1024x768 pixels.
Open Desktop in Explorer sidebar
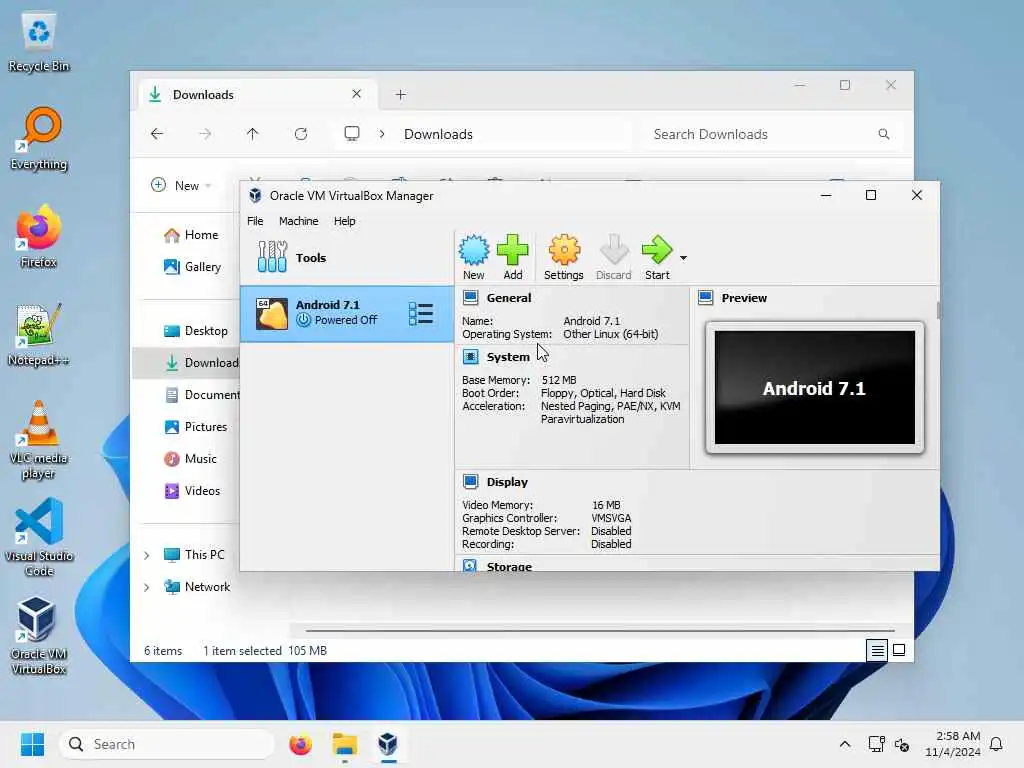click(x=196, y=330)
